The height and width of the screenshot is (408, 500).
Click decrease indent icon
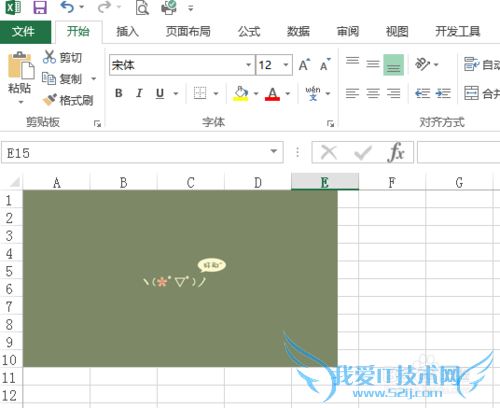(422, 93)
